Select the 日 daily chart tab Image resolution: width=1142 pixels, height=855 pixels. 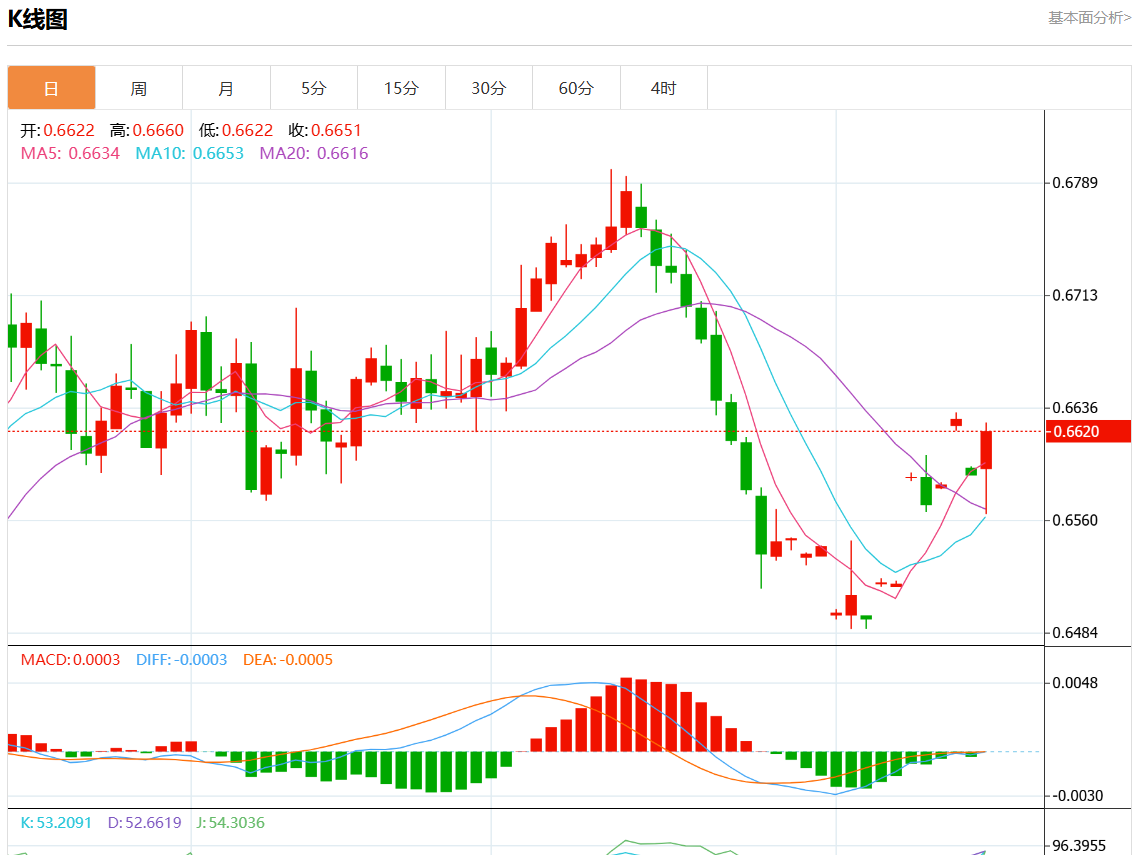(x=52, y=88)
